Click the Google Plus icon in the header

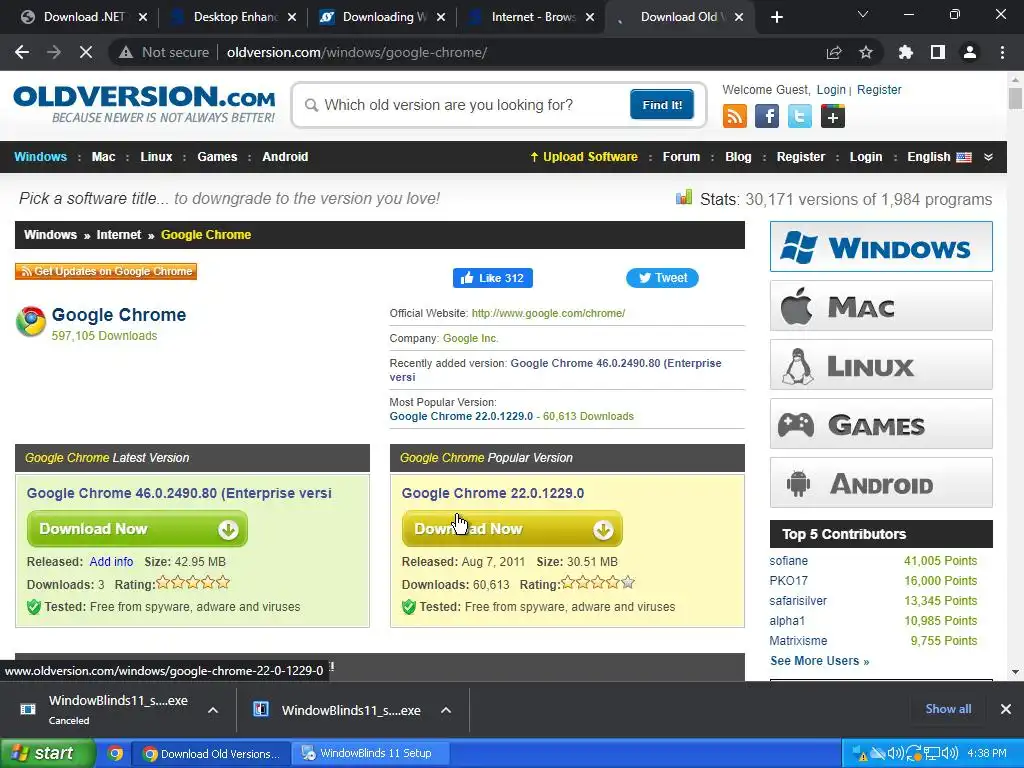coord(833,116)
